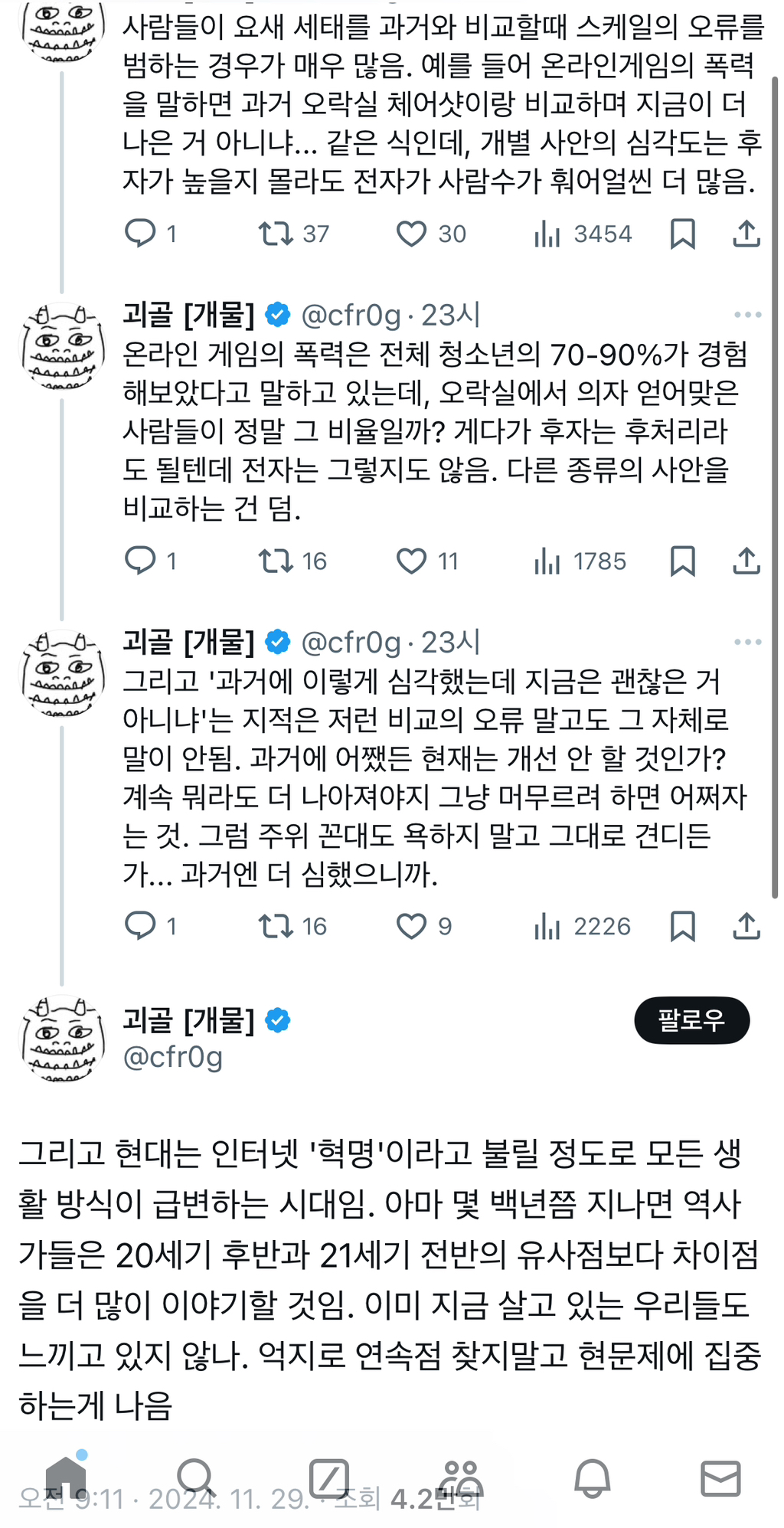784x1528 pixels.
Task: Share the tweet with 1785 views
Action: [x=746, y=561]
